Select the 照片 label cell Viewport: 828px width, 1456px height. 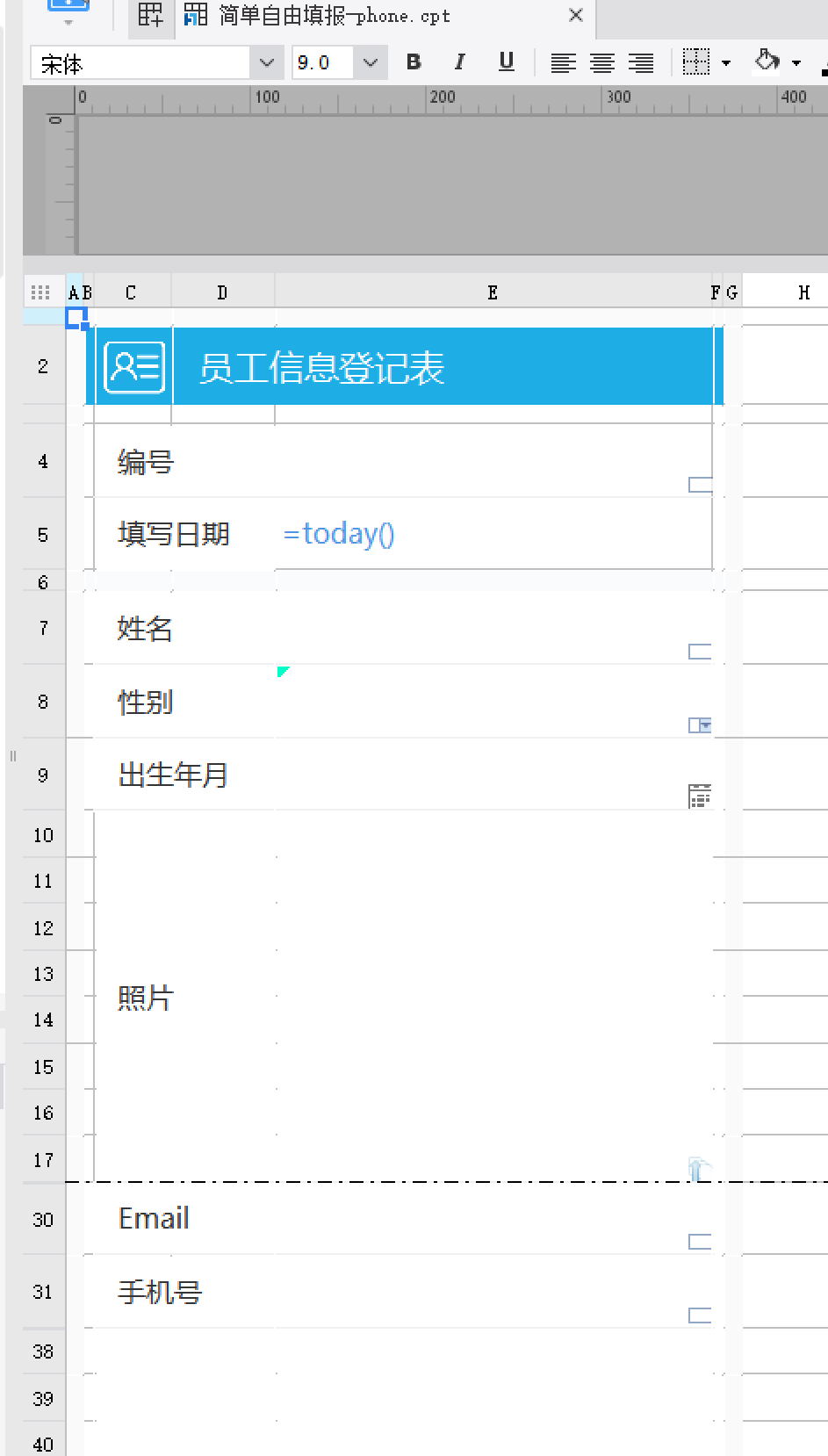[184, 997]
